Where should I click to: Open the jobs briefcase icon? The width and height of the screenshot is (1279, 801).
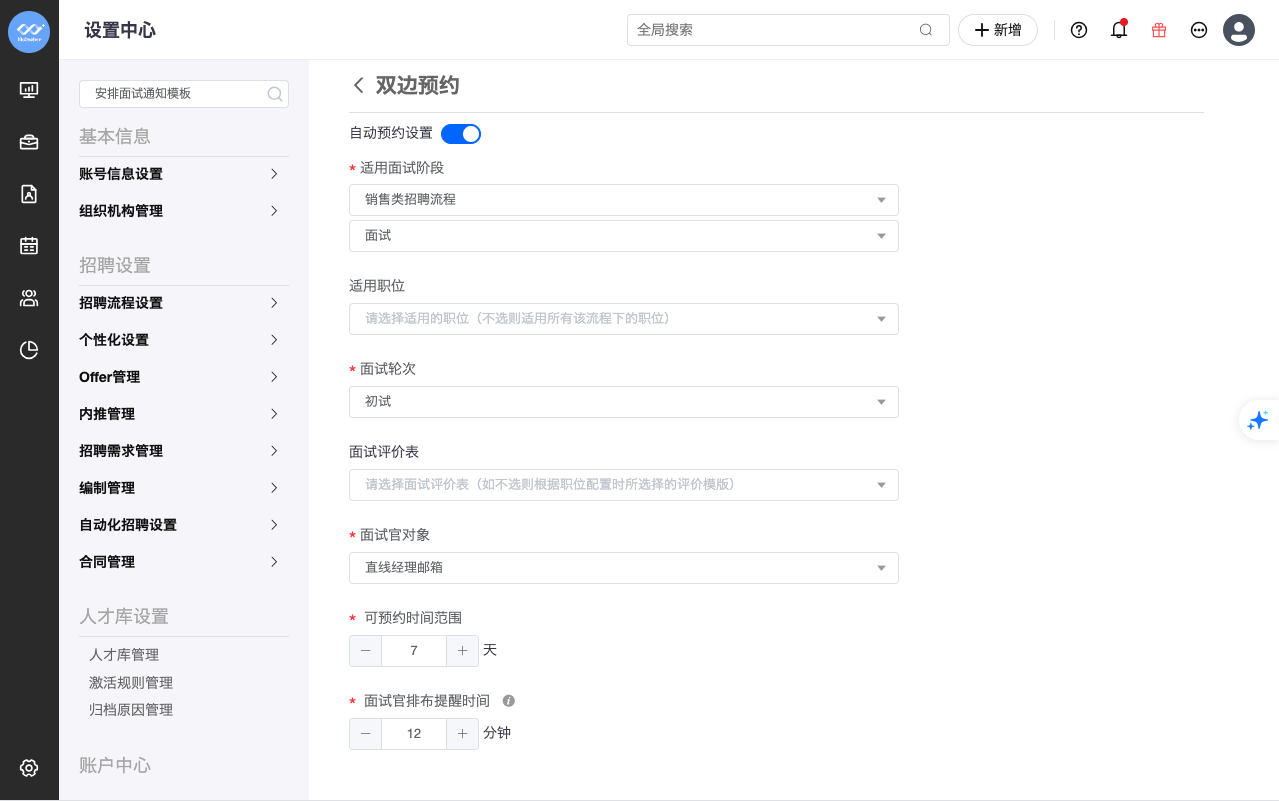(29, 142)
